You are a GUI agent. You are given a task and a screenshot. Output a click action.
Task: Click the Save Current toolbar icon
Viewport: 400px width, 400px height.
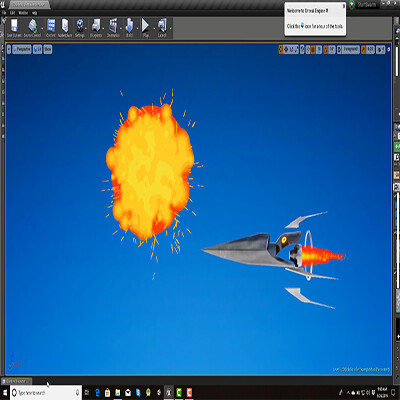14,28
